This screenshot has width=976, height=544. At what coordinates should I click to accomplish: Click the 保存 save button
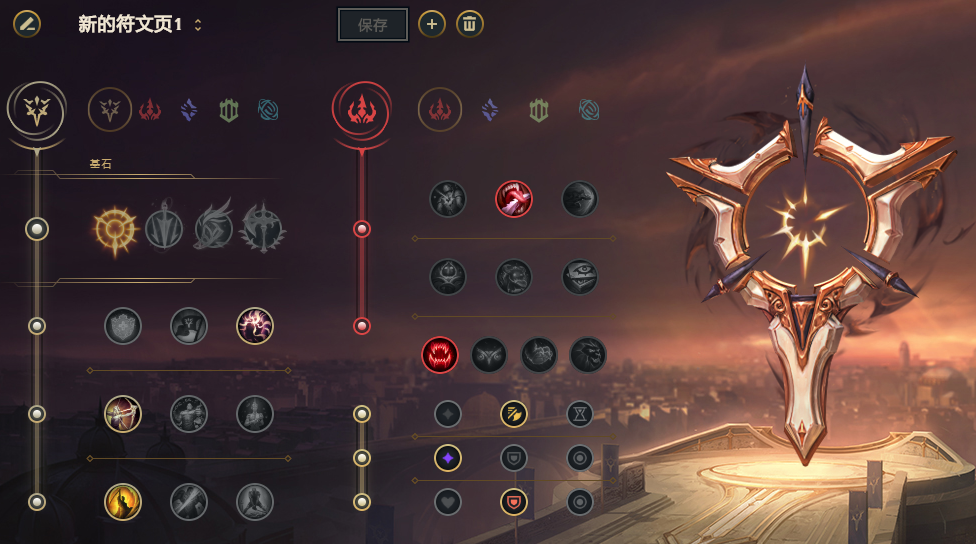click(x=373, y=25)
